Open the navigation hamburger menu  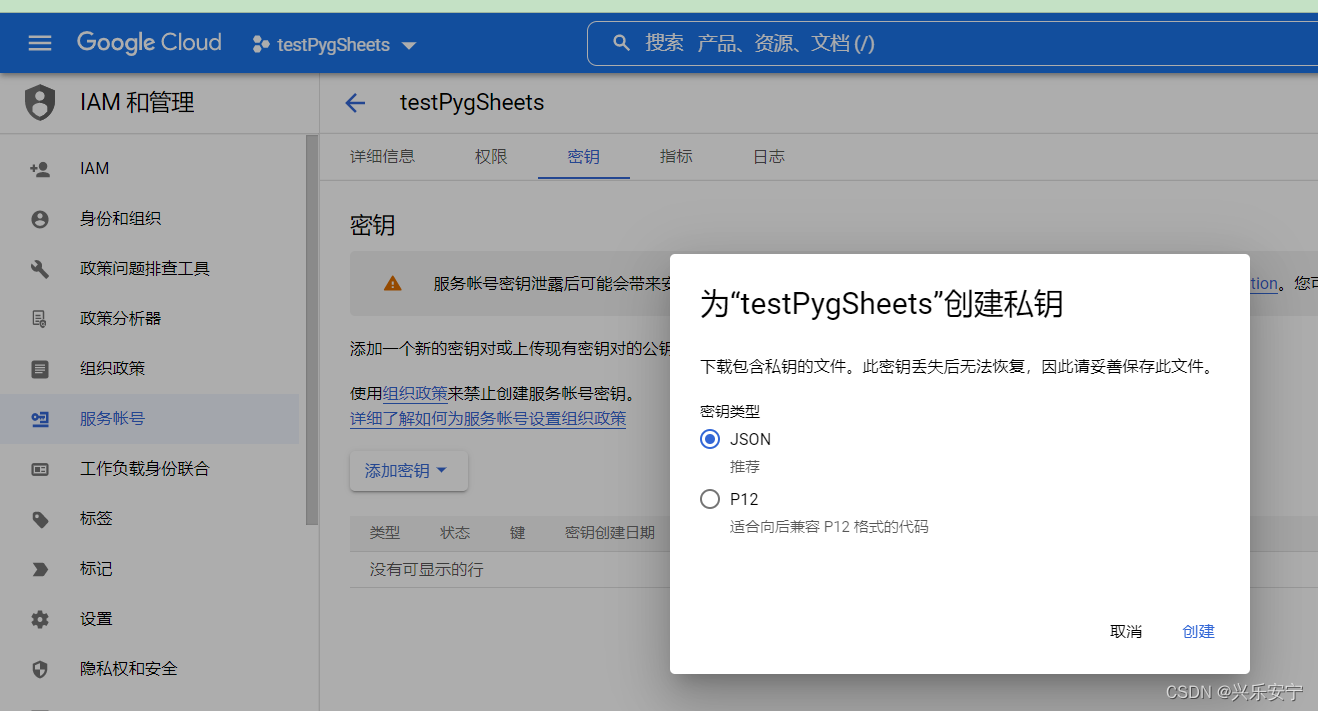click(x=39, y=43)
